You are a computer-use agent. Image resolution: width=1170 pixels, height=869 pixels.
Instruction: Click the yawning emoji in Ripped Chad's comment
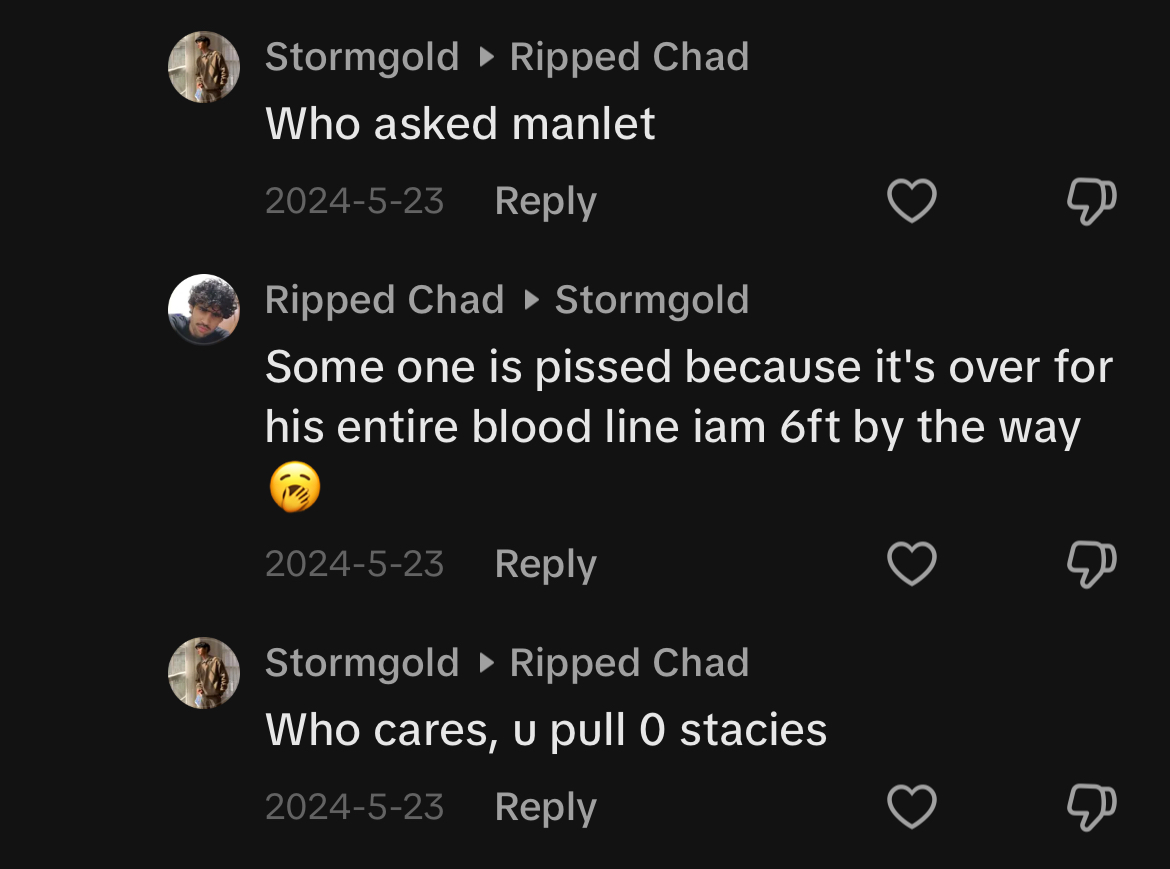tap(295, 489)
